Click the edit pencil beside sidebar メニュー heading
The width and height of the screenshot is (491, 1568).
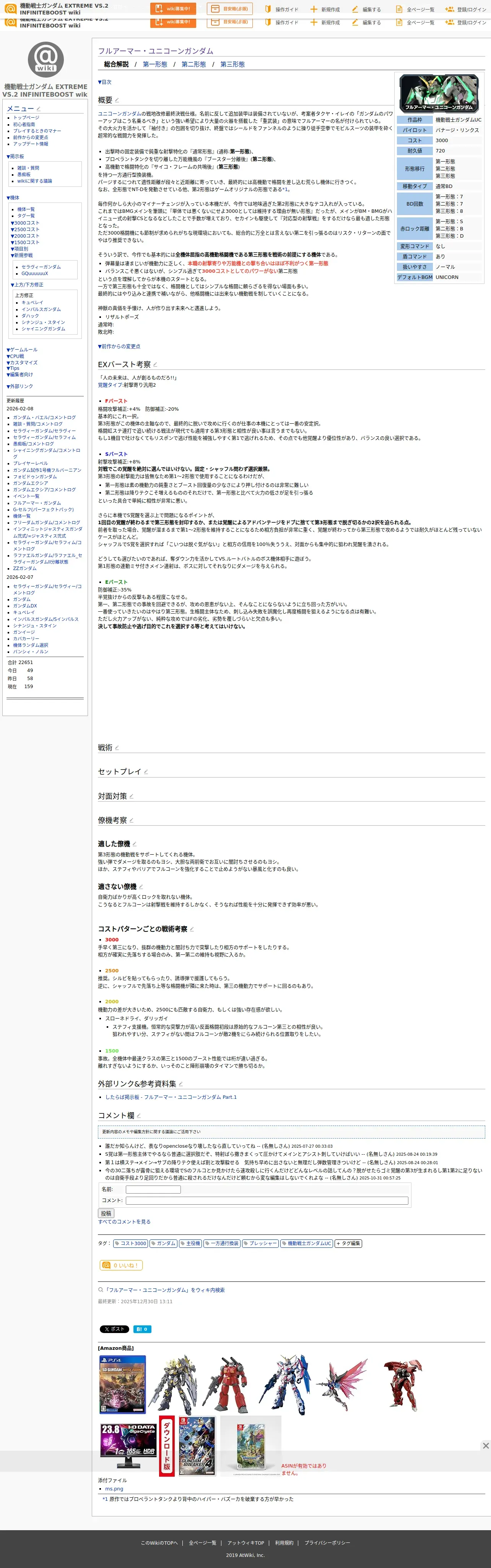[38, 109]
